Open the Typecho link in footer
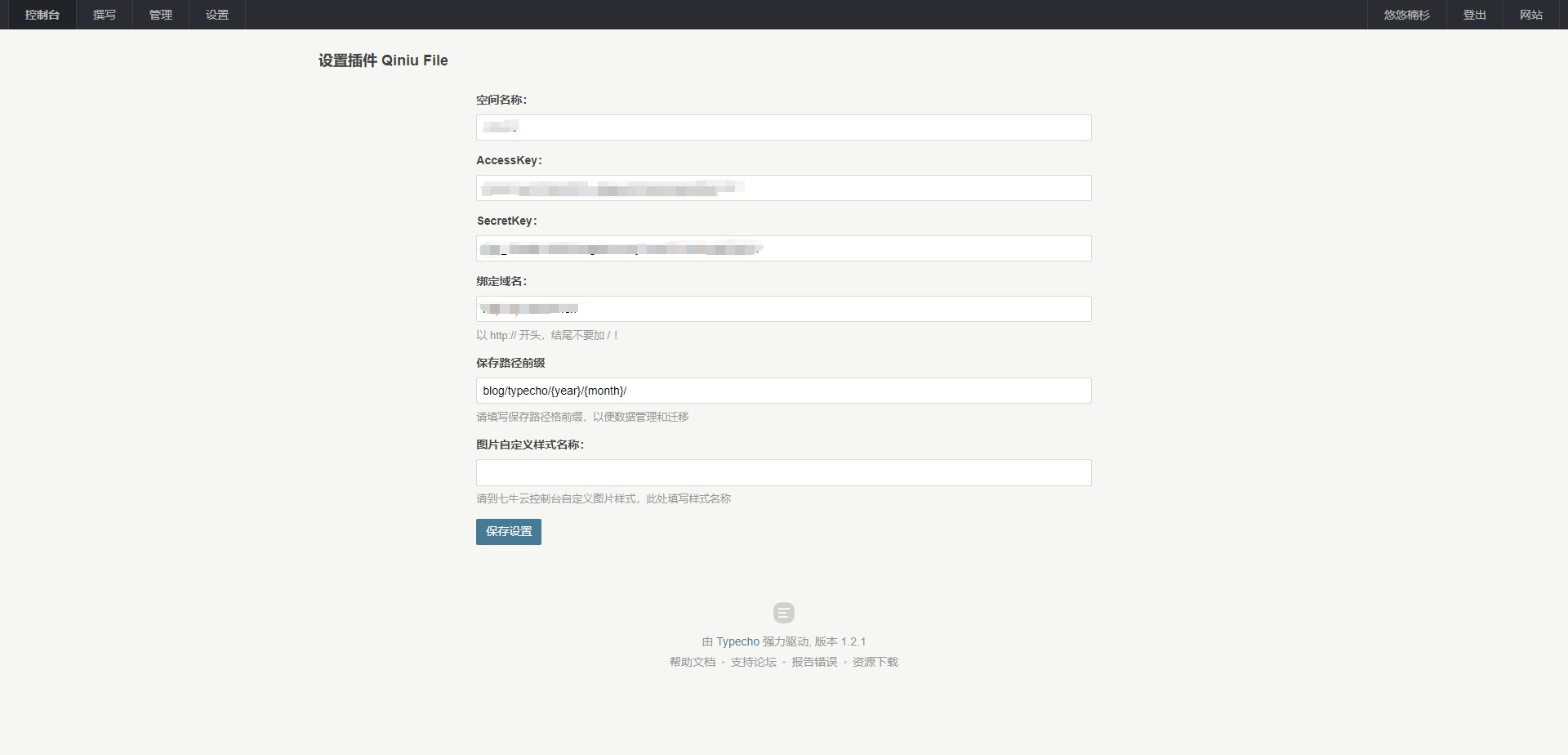 (737, 641)
